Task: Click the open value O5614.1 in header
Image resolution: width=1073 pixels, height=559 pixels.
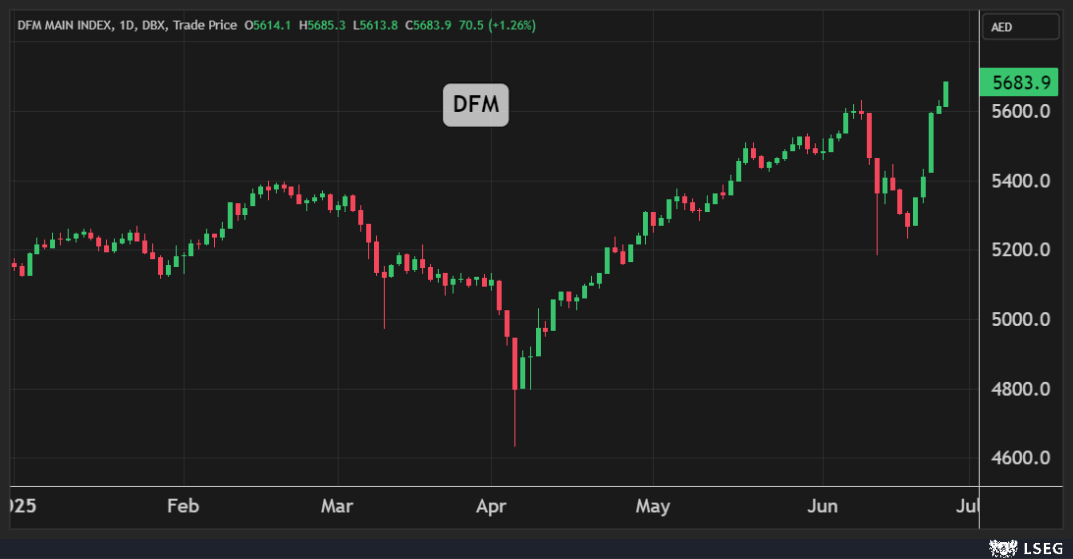Action: pos(270,25)
